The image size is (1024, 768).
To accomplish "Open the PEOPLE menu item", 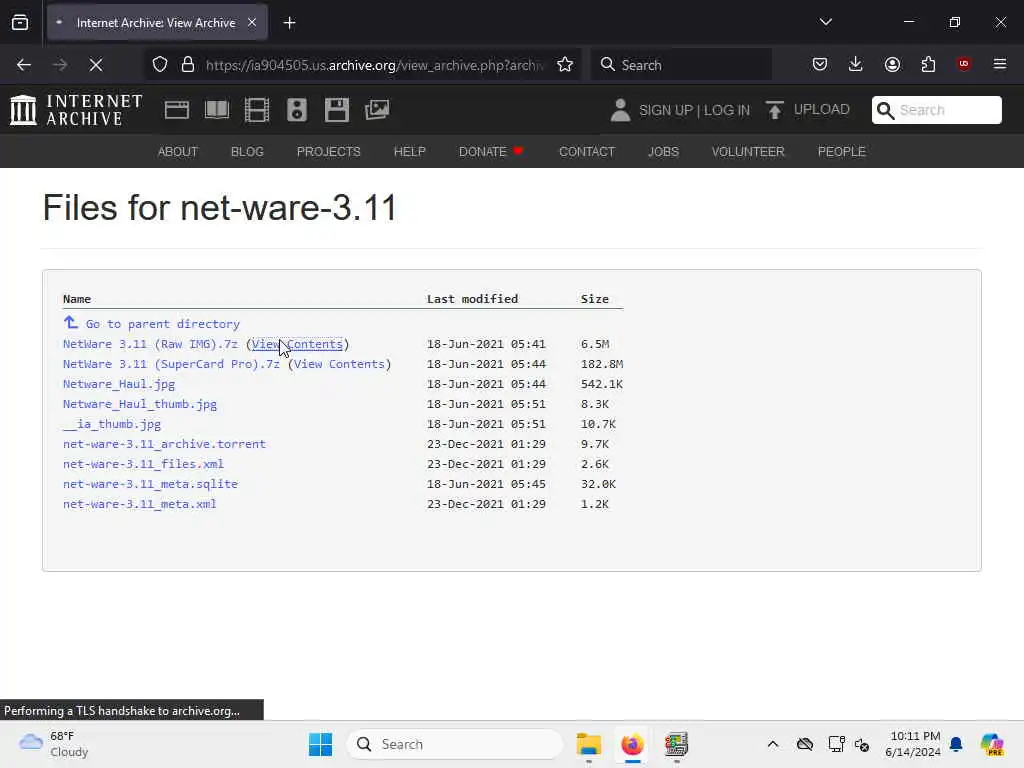I will coord(842,152).
